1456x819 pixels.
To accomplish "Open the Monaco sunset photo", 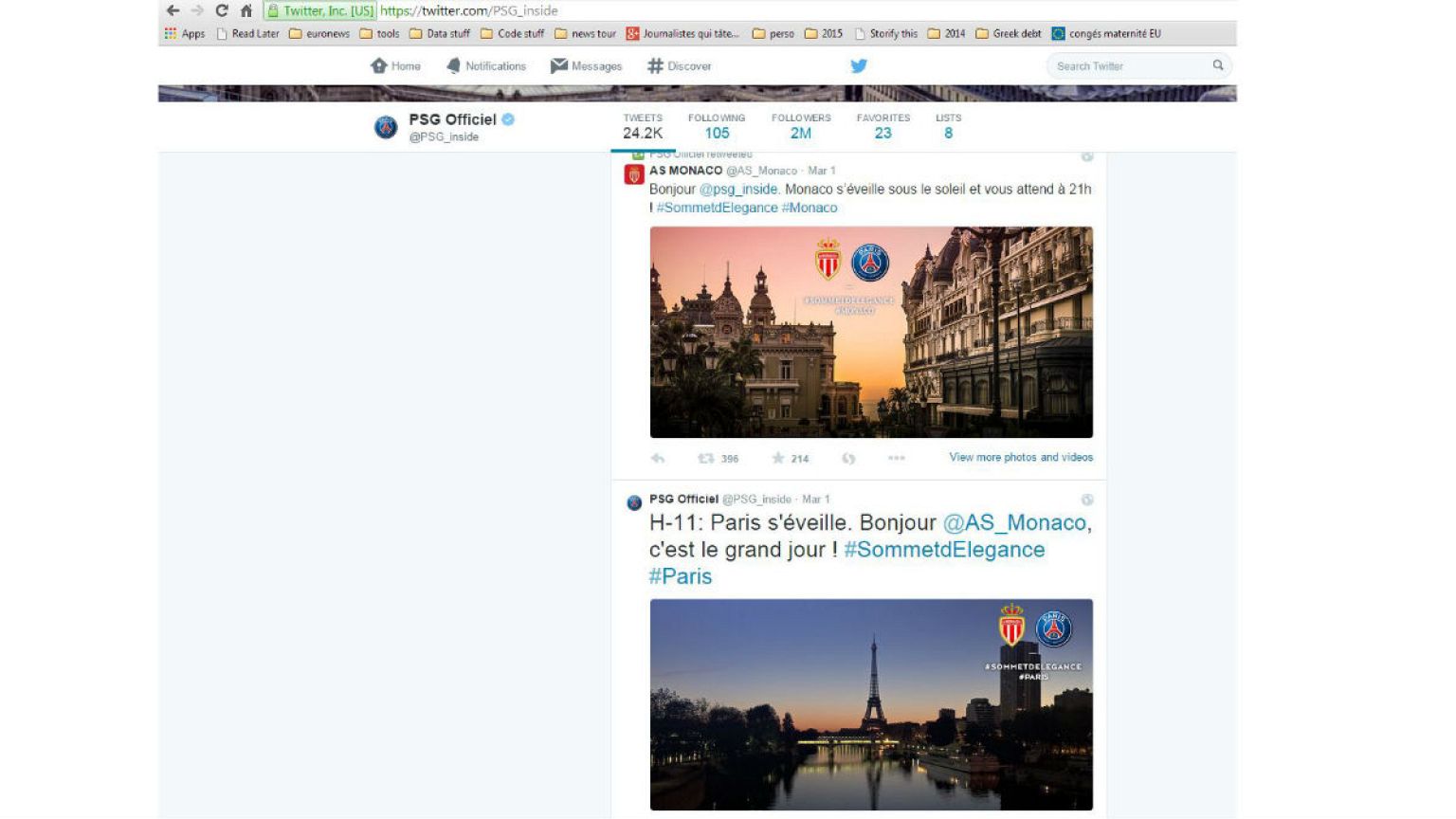I will click(x=871, y=332).
